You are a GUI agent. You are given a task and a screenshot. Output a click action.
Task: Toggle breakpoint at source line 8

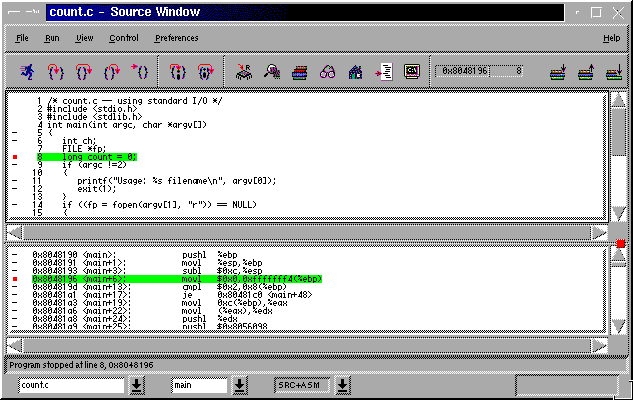pyautogui.click(x=15, y=157)
